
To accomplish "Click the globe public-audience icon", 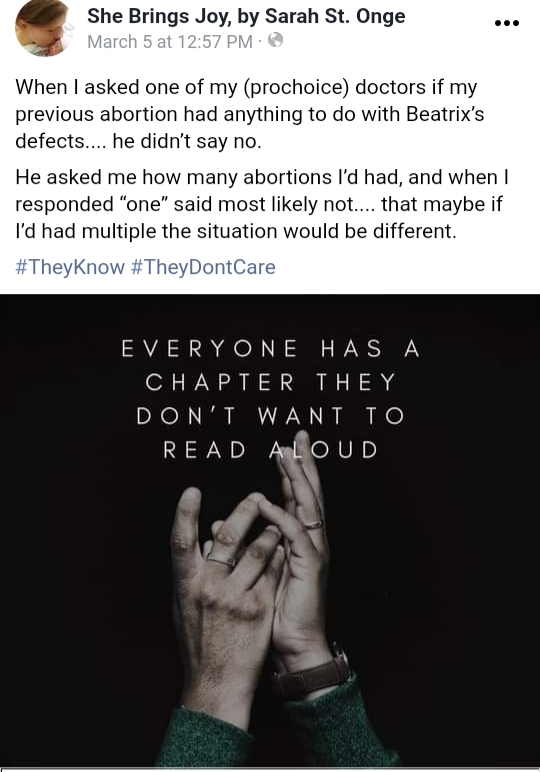I will (276, 40).
